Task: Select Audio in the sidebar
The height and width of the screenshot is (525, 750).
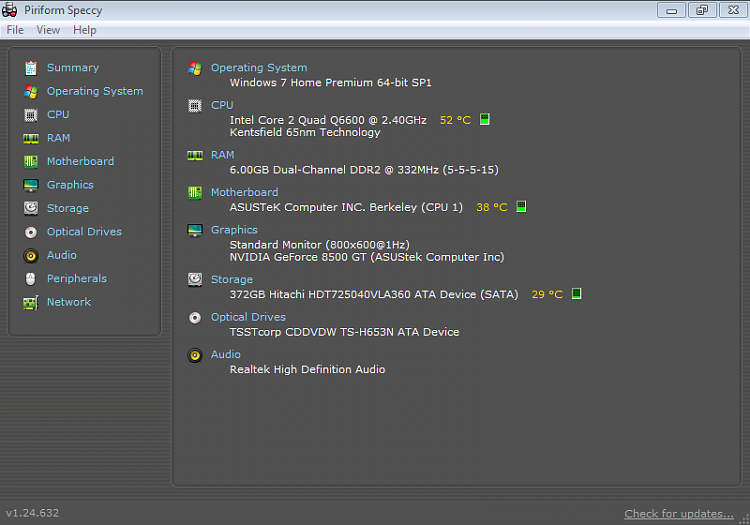Action: pos(61,255)
